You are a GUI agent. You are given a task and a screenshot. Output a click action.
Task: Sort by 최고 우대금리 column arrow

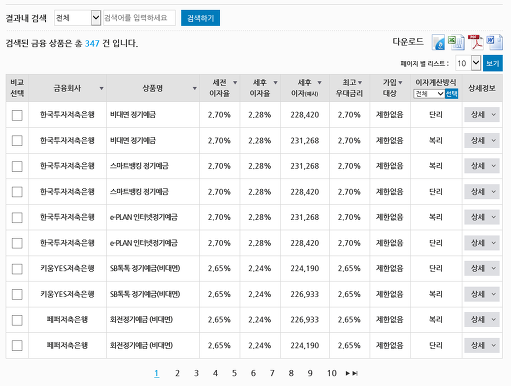click(x=360, y=83)
